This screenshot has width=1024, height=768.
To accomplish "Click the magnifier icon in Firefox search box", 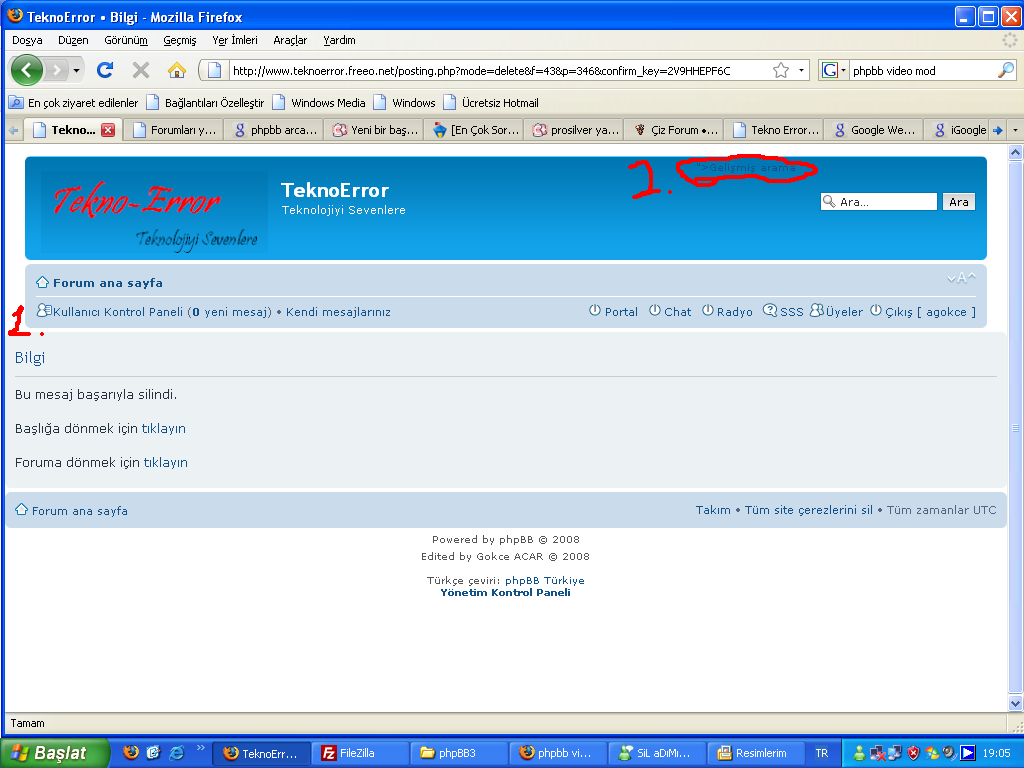I will point(1006,70).
